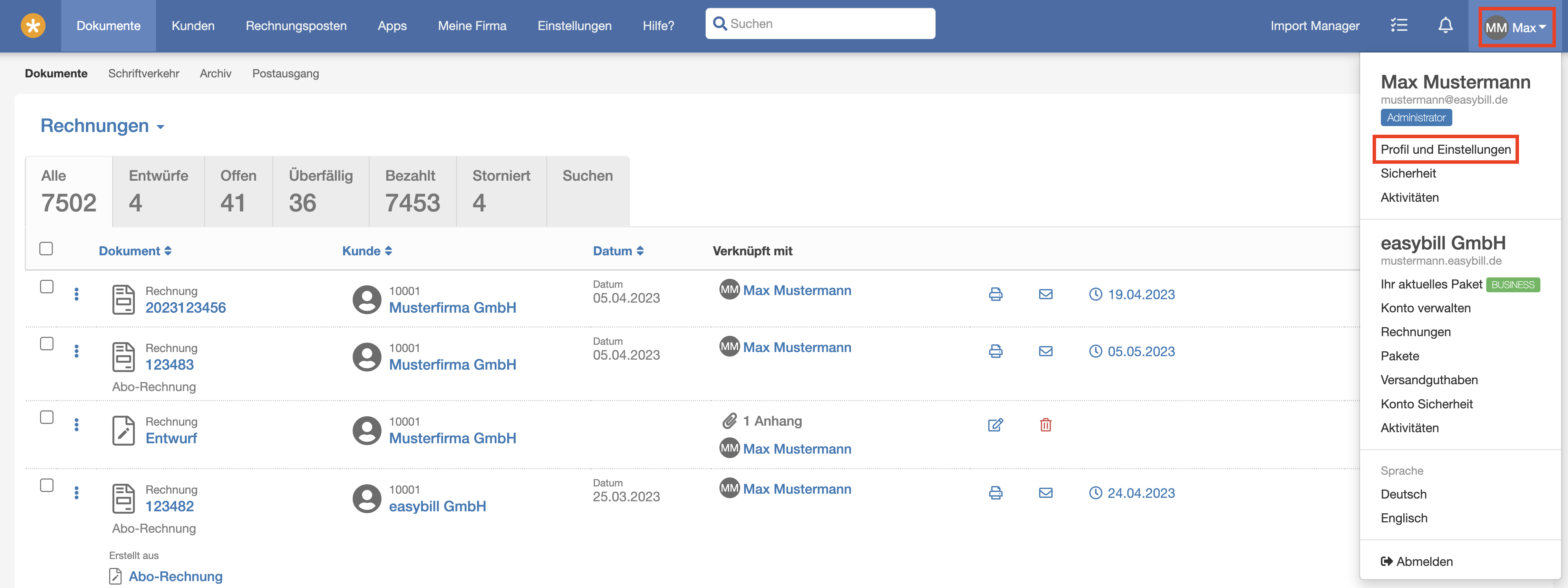The image size is (1568, 588).
Task: Open customer link Musterfirma GmbH in first row
Action: tap(452, 308)
